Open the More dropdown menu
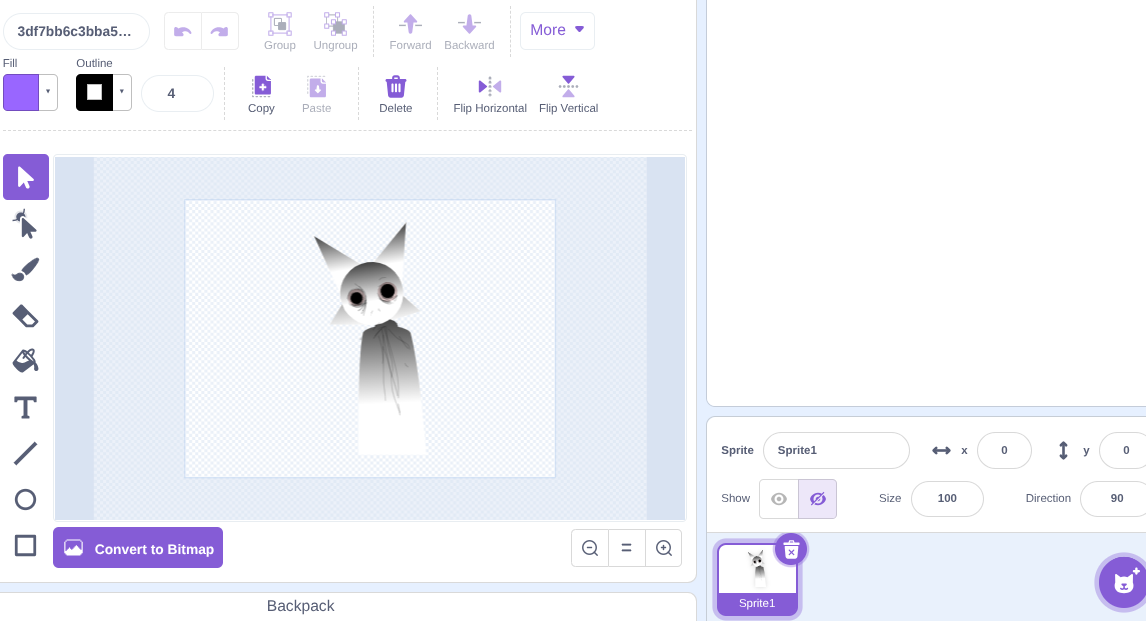This screenshot has height=621, width=1146. pos(557,31)
